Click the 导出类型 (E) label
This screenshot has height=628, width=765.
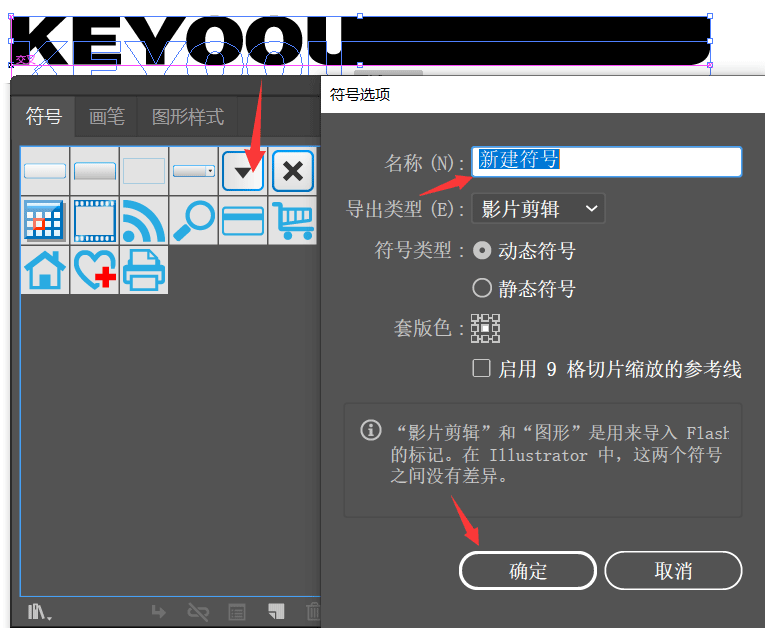(x=404, y=209)
